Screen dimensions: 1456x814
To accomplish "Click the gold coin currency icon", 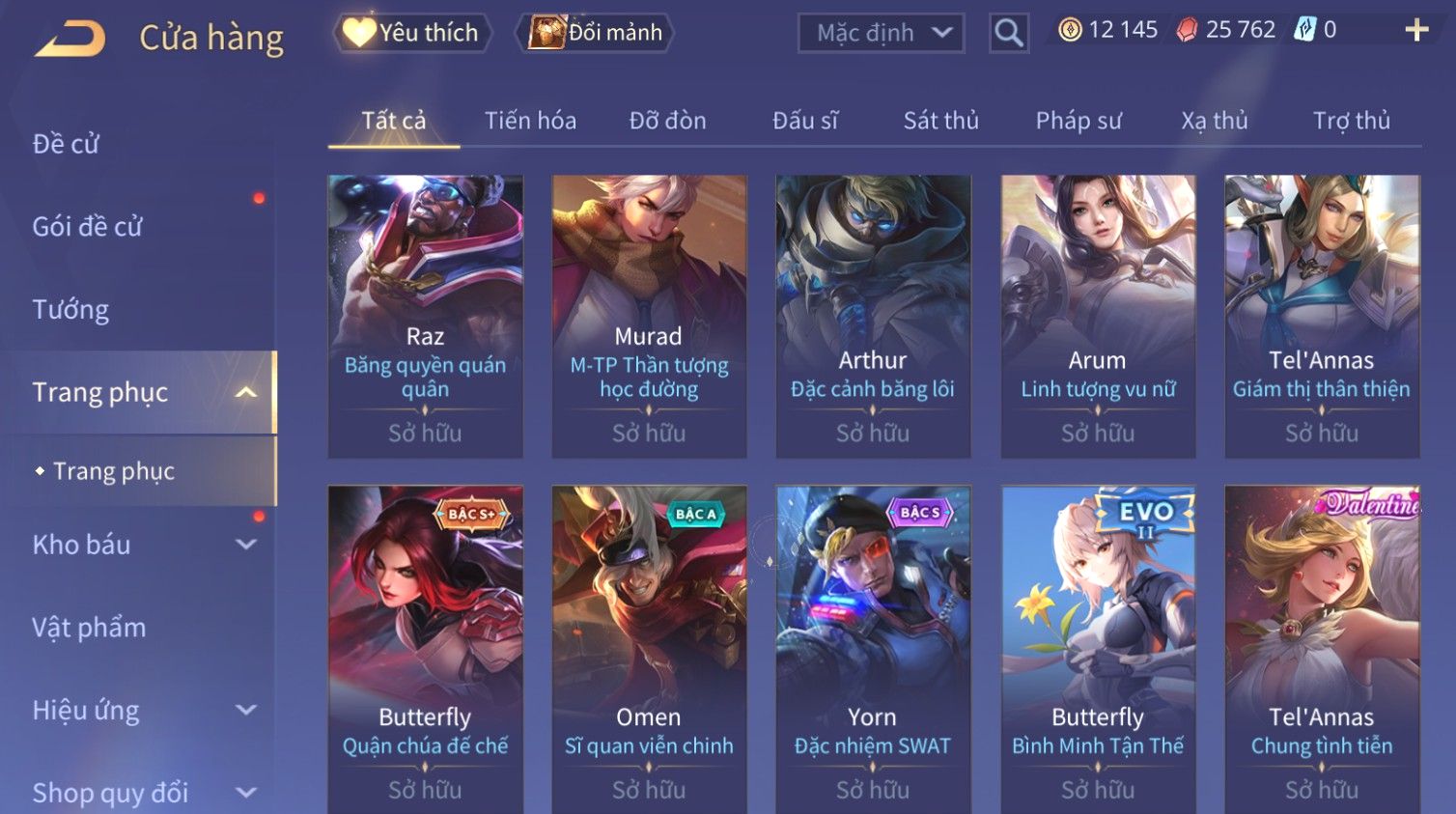I will point(1070,30).
